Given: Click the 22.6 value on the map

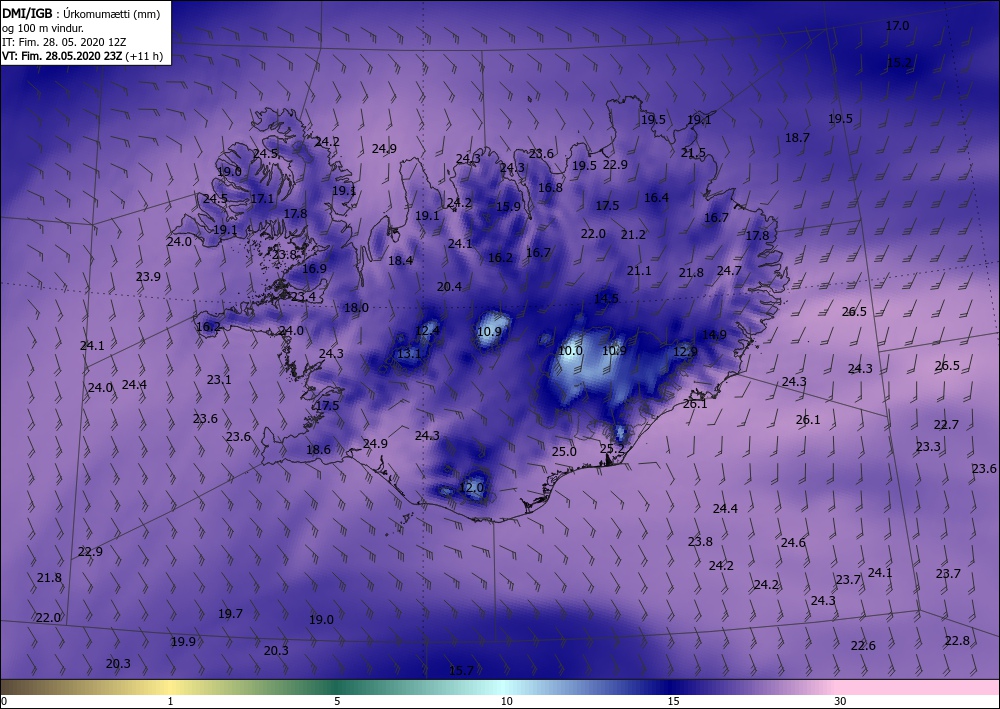Looking at the screenshot, I should [863, 646].
